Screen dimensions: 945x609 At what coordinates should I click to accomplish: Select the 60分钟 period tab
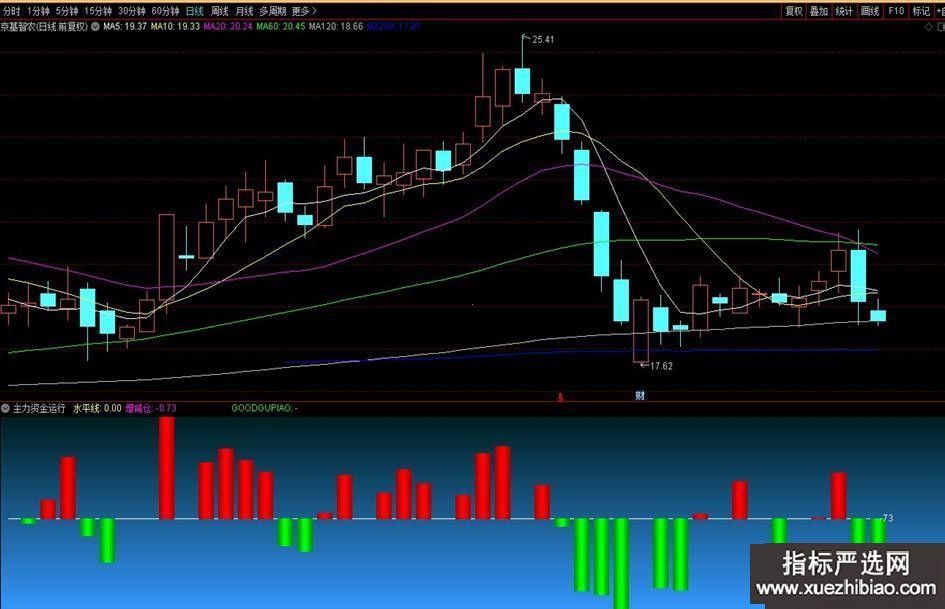[x=165, y=11]
